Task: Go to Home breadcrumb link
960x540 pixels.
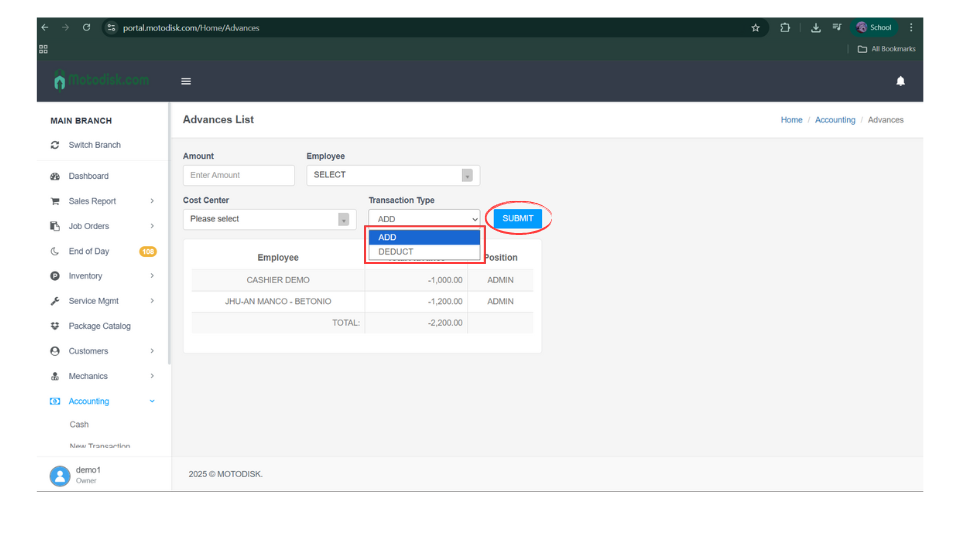Action: [791, 120]
